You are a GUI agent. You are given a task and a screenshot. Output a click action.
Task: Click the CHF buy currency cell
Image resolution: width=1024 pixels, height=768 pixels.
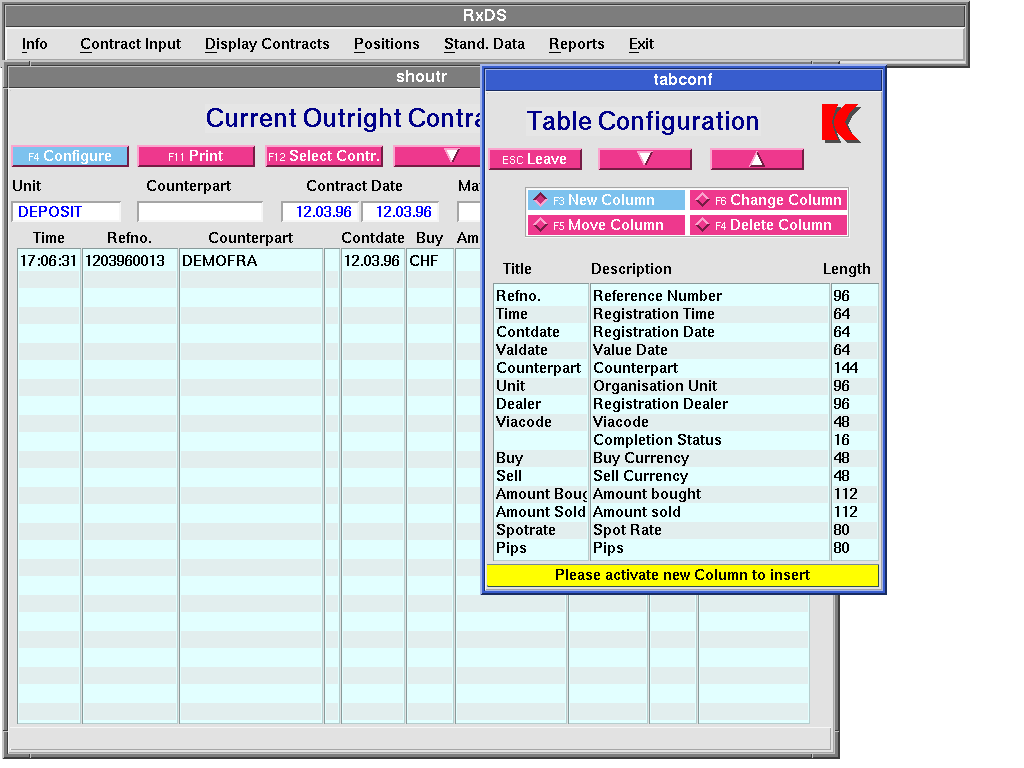(x=429, y=261)
